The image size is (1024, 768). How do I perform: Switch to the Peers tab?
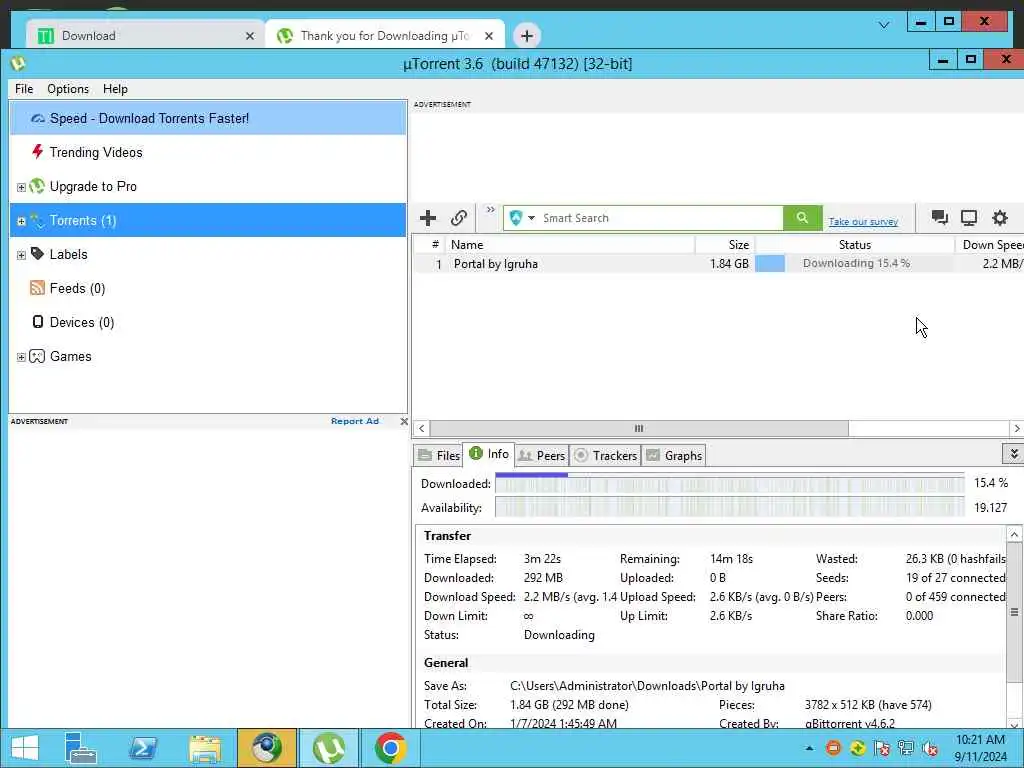[541, 455]
